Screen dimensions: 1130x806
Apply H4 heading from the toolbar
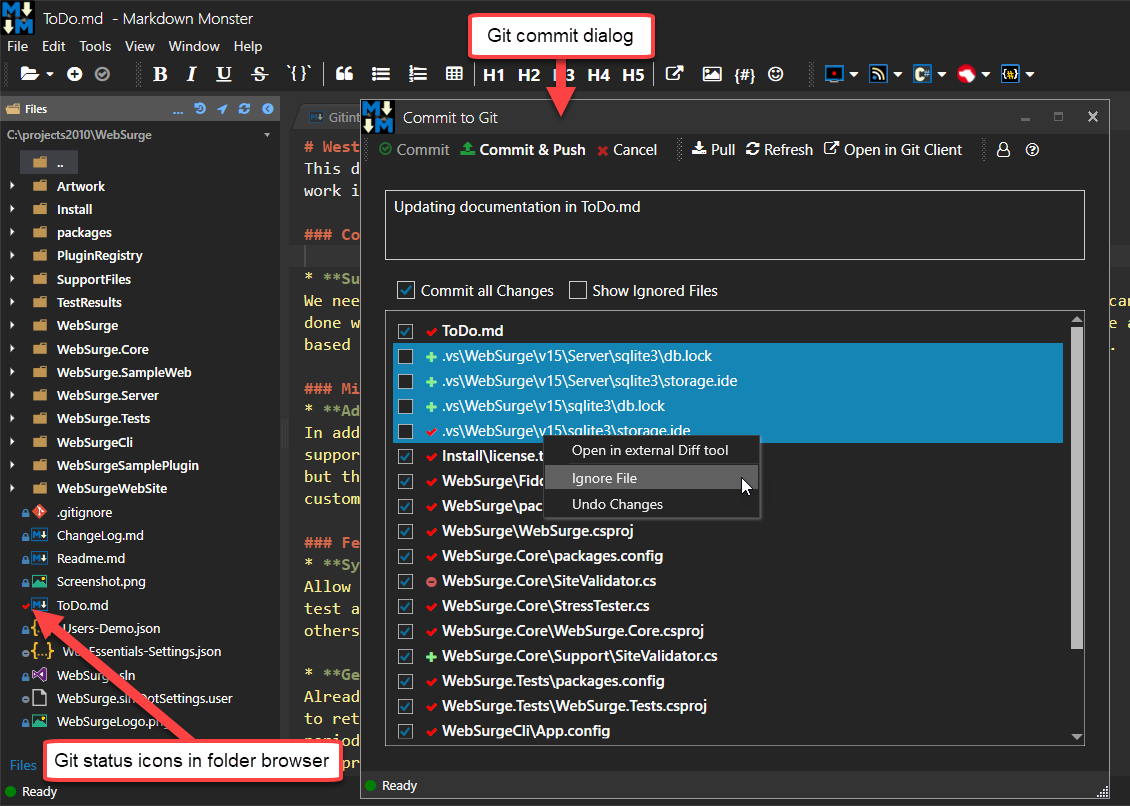(598, 75)
